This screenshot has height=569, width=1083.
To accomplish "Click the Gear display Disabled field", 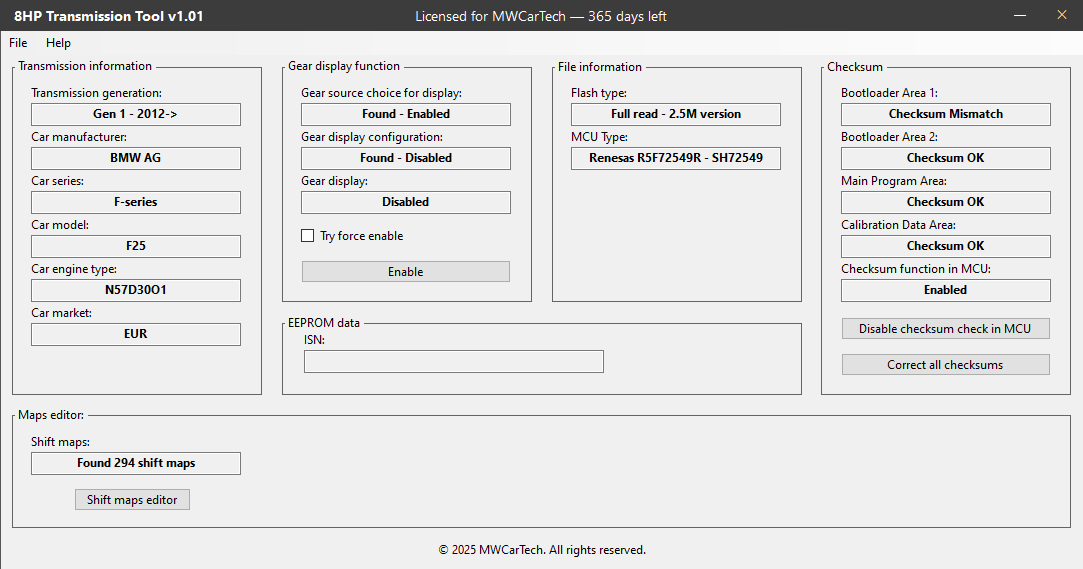I will pyautogui.click(x=406, y=202).
